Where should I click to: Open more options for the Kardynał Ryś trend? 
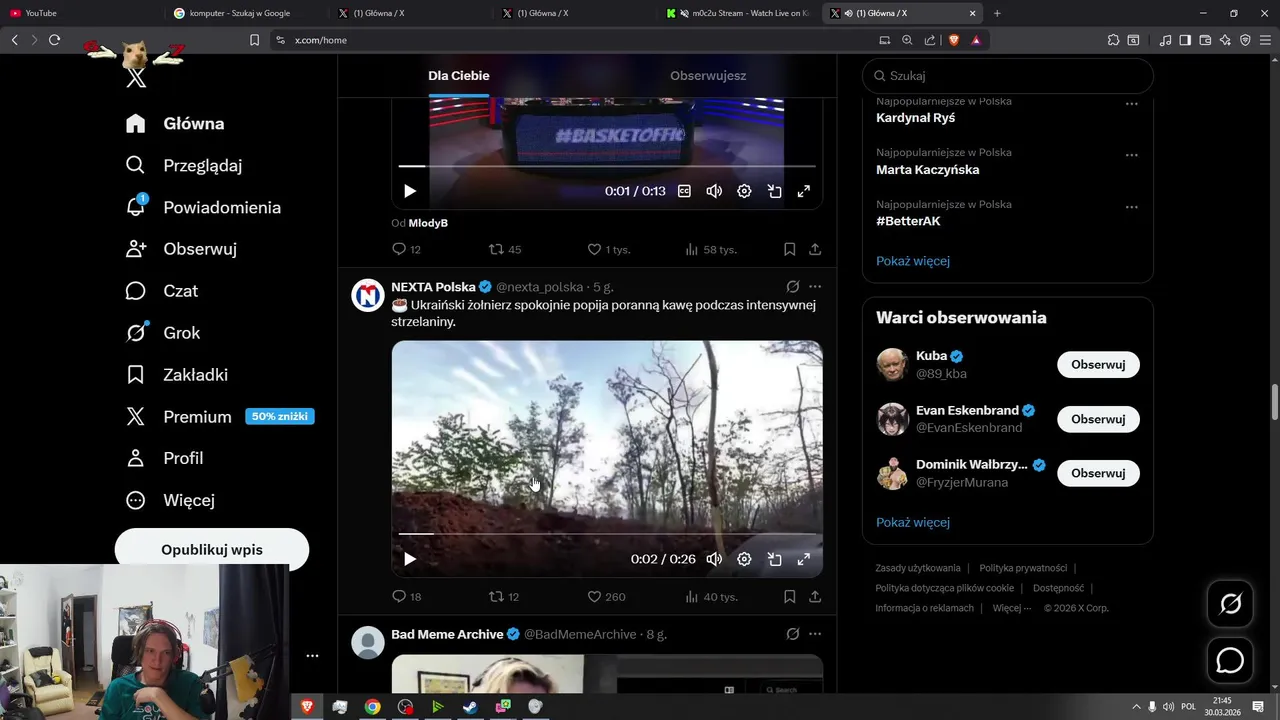click(x=1132, y=104)
